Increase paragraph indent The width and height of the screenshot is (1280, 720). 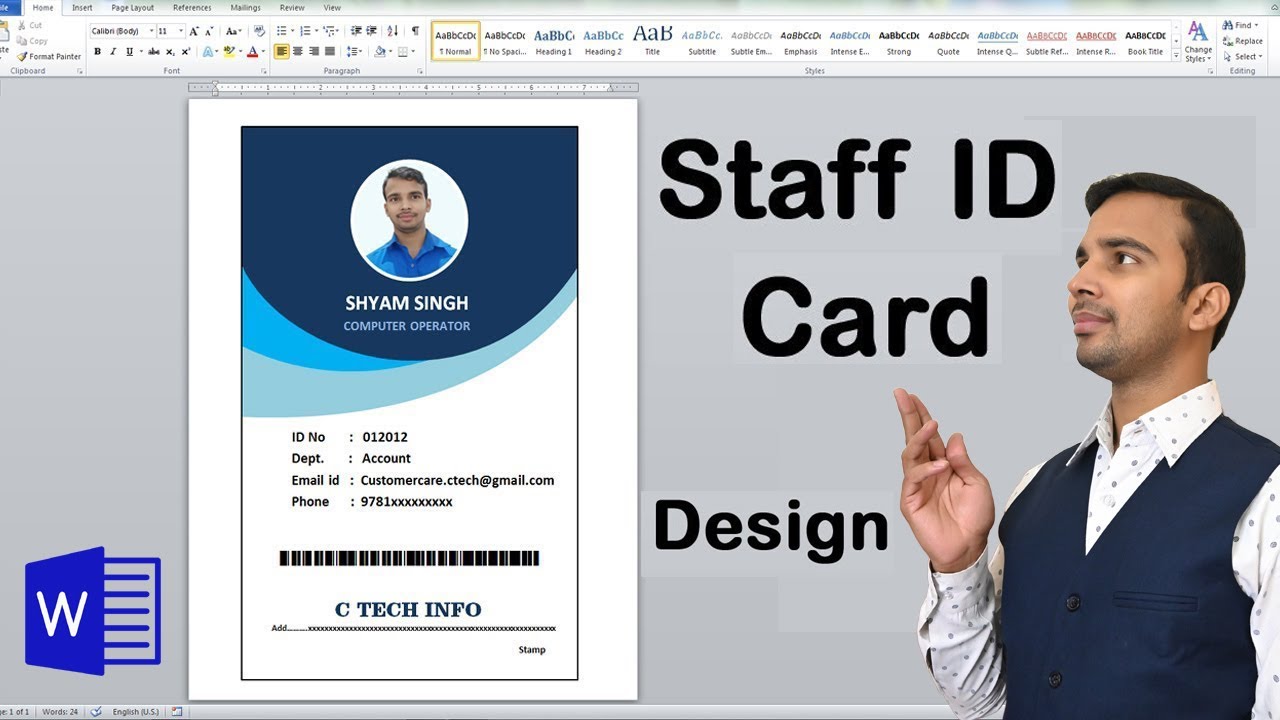pyautogui.click(x=372, y=31)
